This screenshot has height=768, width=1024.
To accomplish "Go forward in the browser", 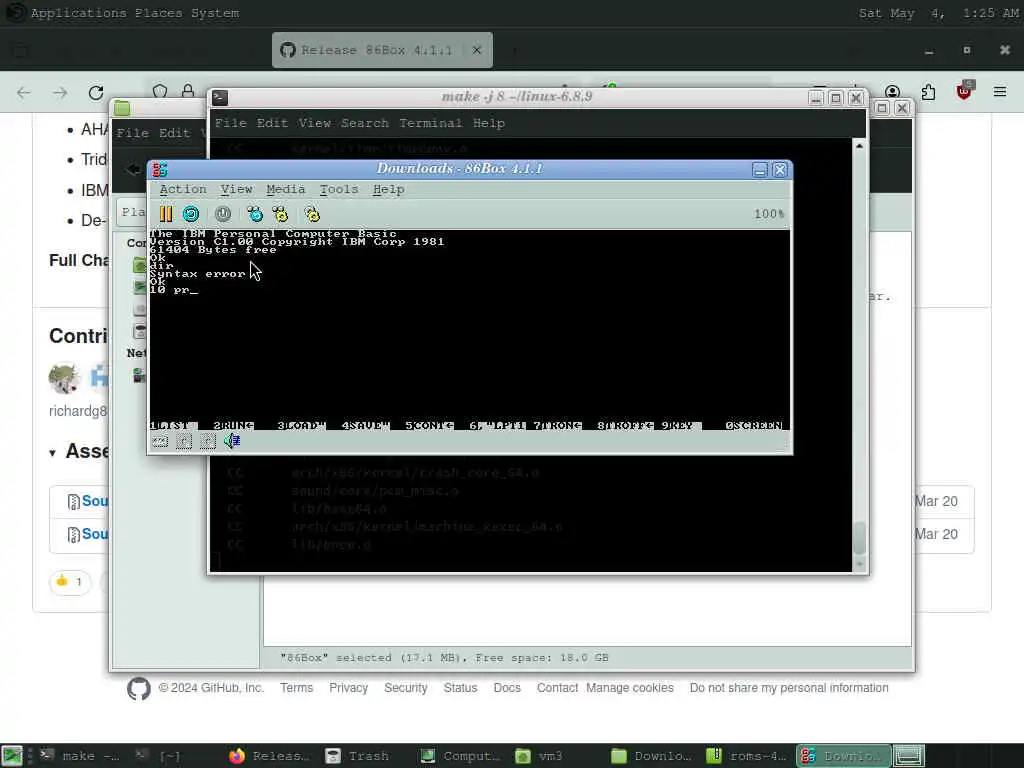I will (x=60, y=93).
